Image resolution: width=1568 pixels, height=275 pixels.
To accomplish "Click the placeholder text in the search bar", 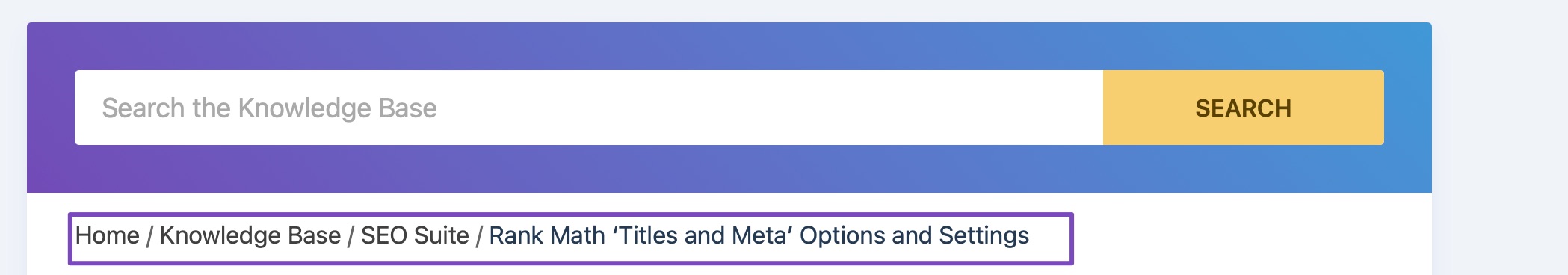I will click(x=269, y=108).
